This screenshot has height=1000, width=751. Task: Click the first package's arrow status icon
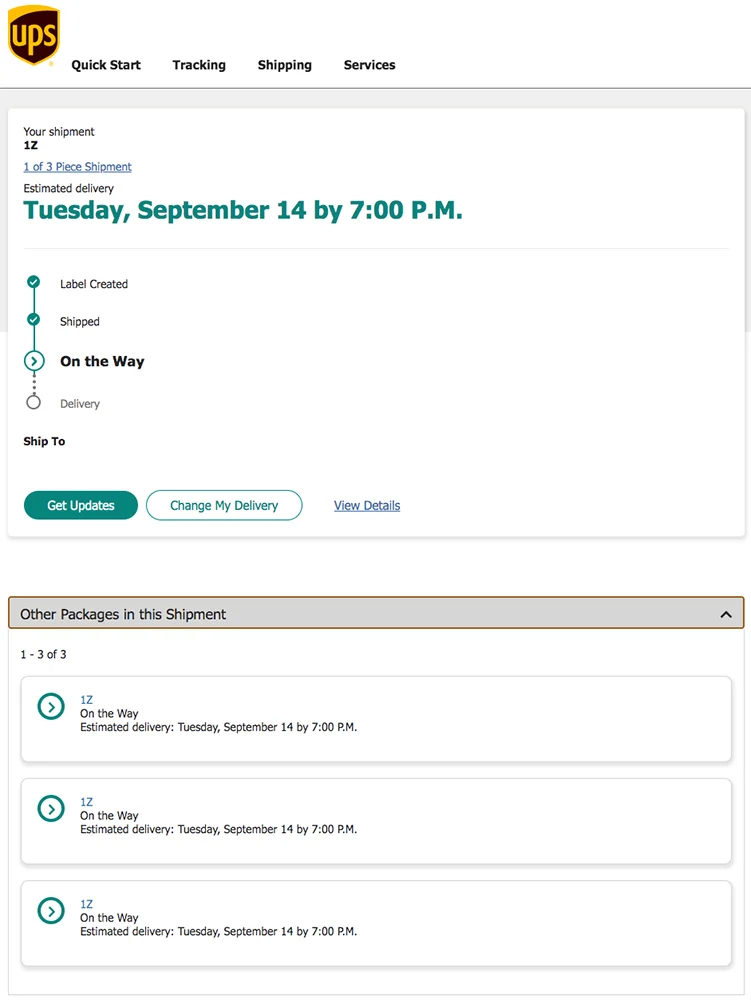(x=51, y=706)
